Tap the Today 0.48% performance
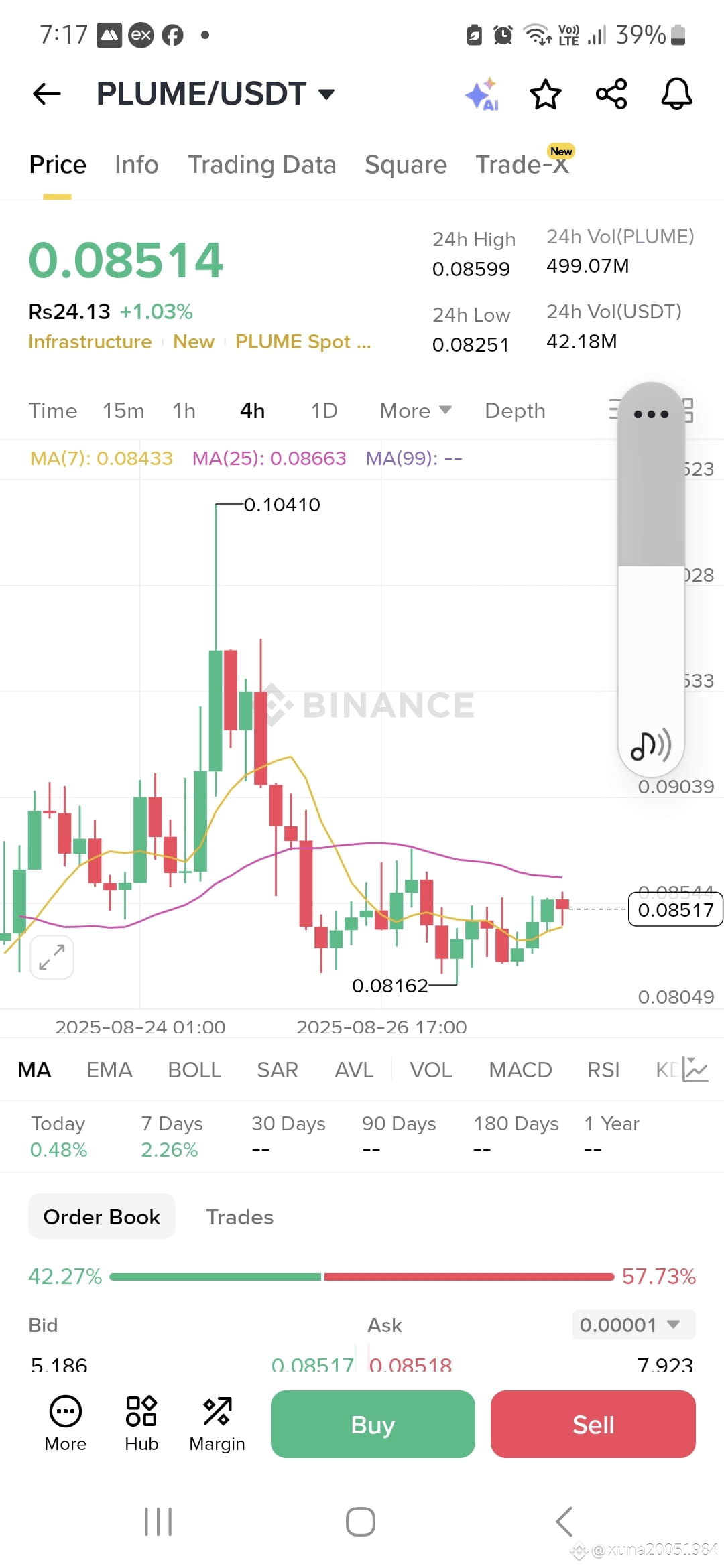This screenshot has width=724, height=1568. point(59,1136)
